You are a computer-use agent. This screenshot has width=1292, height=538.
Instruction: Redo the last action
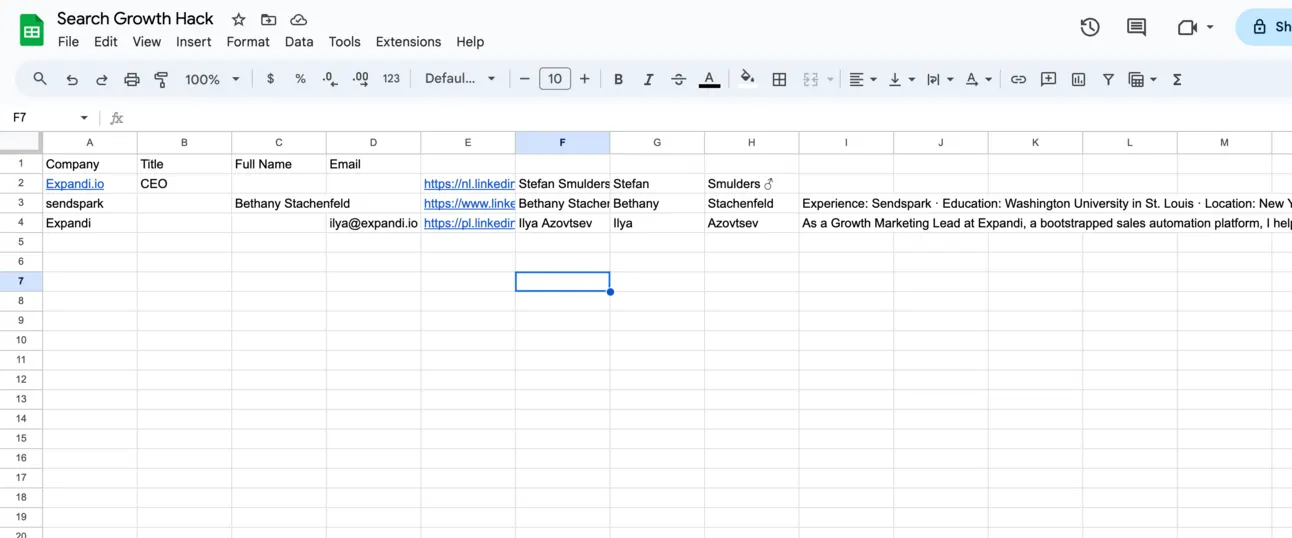101,79
